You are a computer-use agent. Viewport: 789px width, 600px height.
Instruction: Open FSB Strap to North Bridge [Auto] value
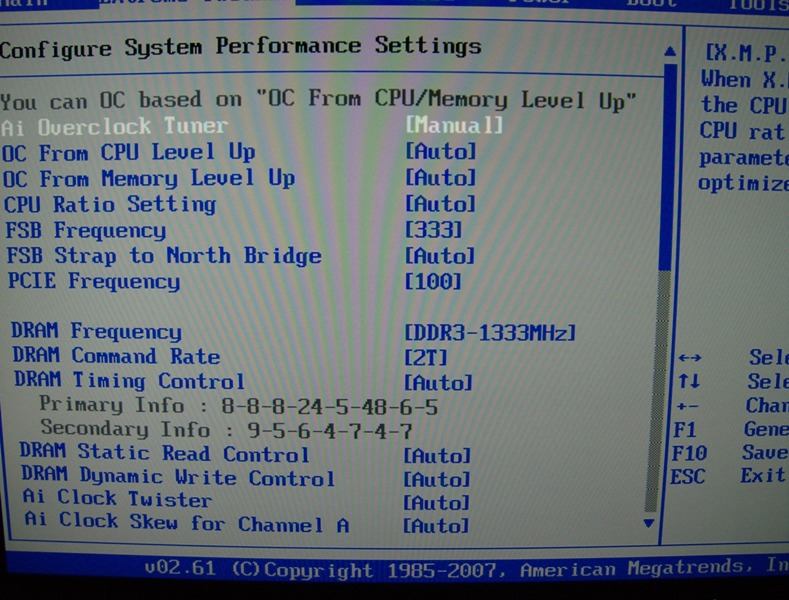pyautogui.click(x=440, y=255)
